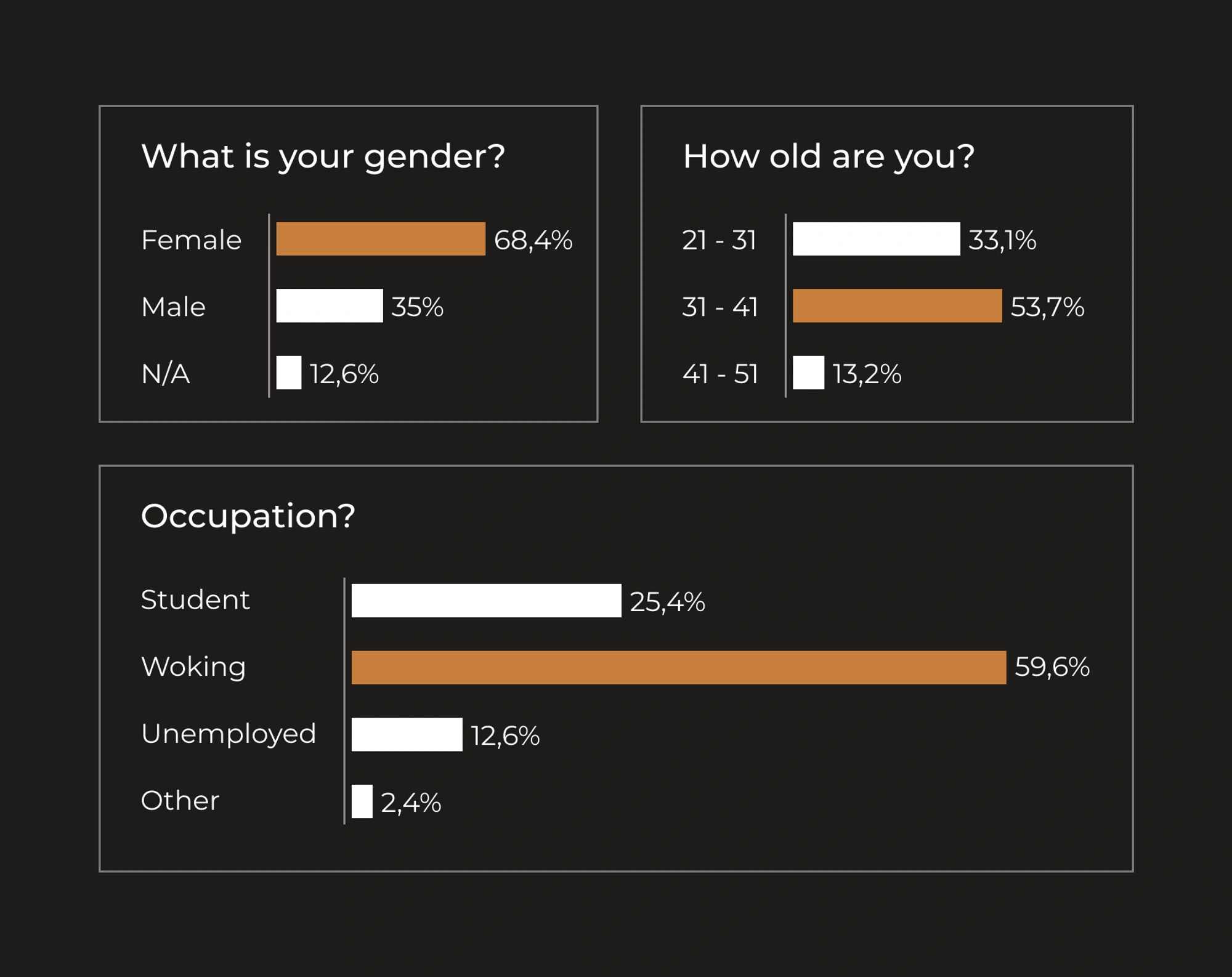
Task: Click the 68,4% value label
Action: (x=533, y=240)
